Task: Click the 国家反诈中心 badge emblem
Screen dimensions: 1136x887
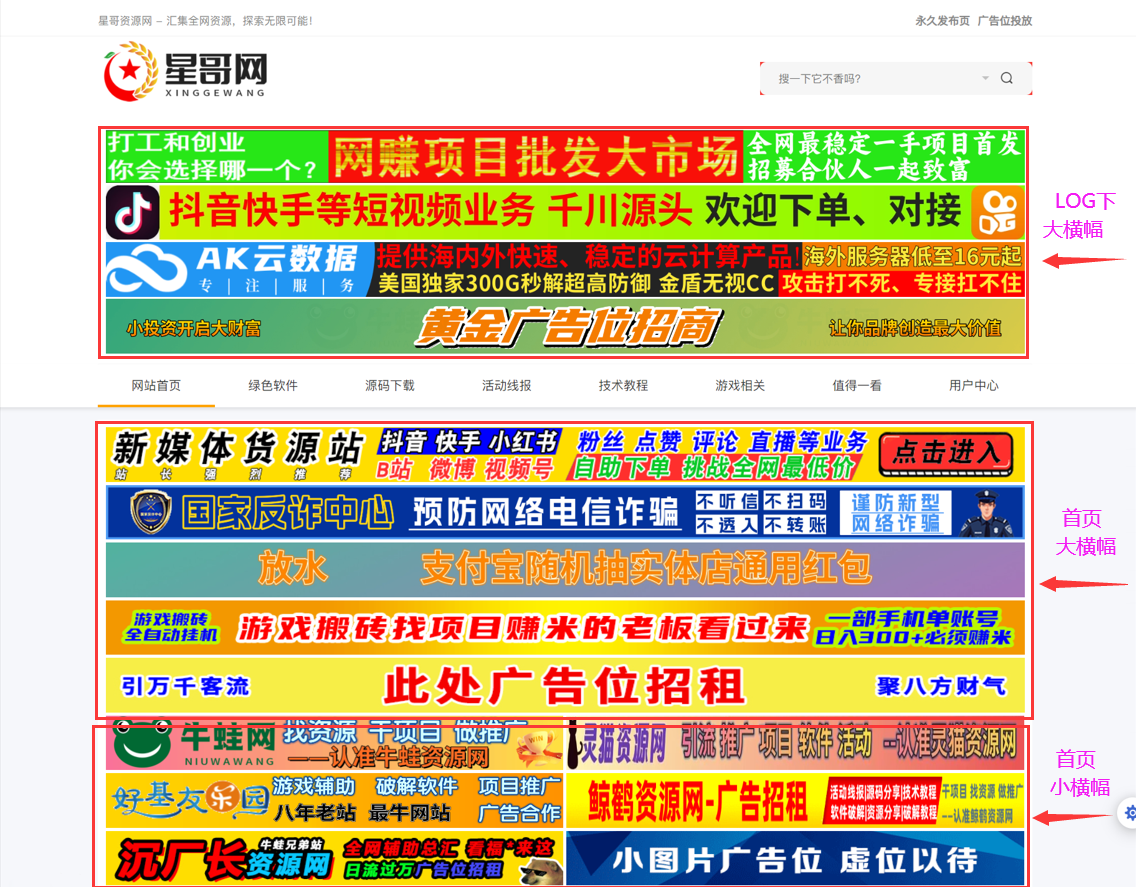Action: coord(151,512)
